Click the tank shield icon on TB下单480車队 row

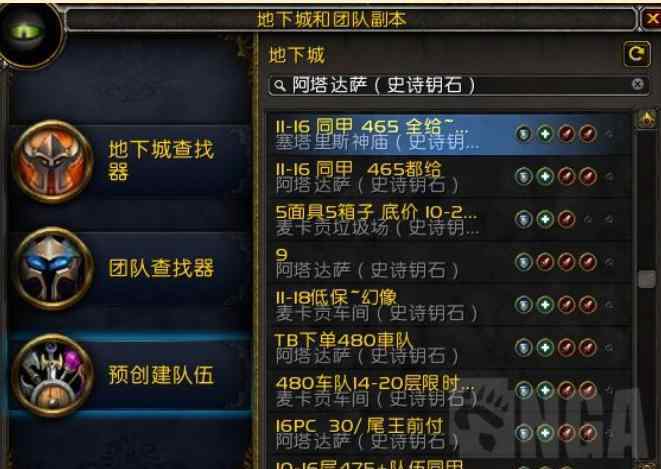[x=524, y=348]
